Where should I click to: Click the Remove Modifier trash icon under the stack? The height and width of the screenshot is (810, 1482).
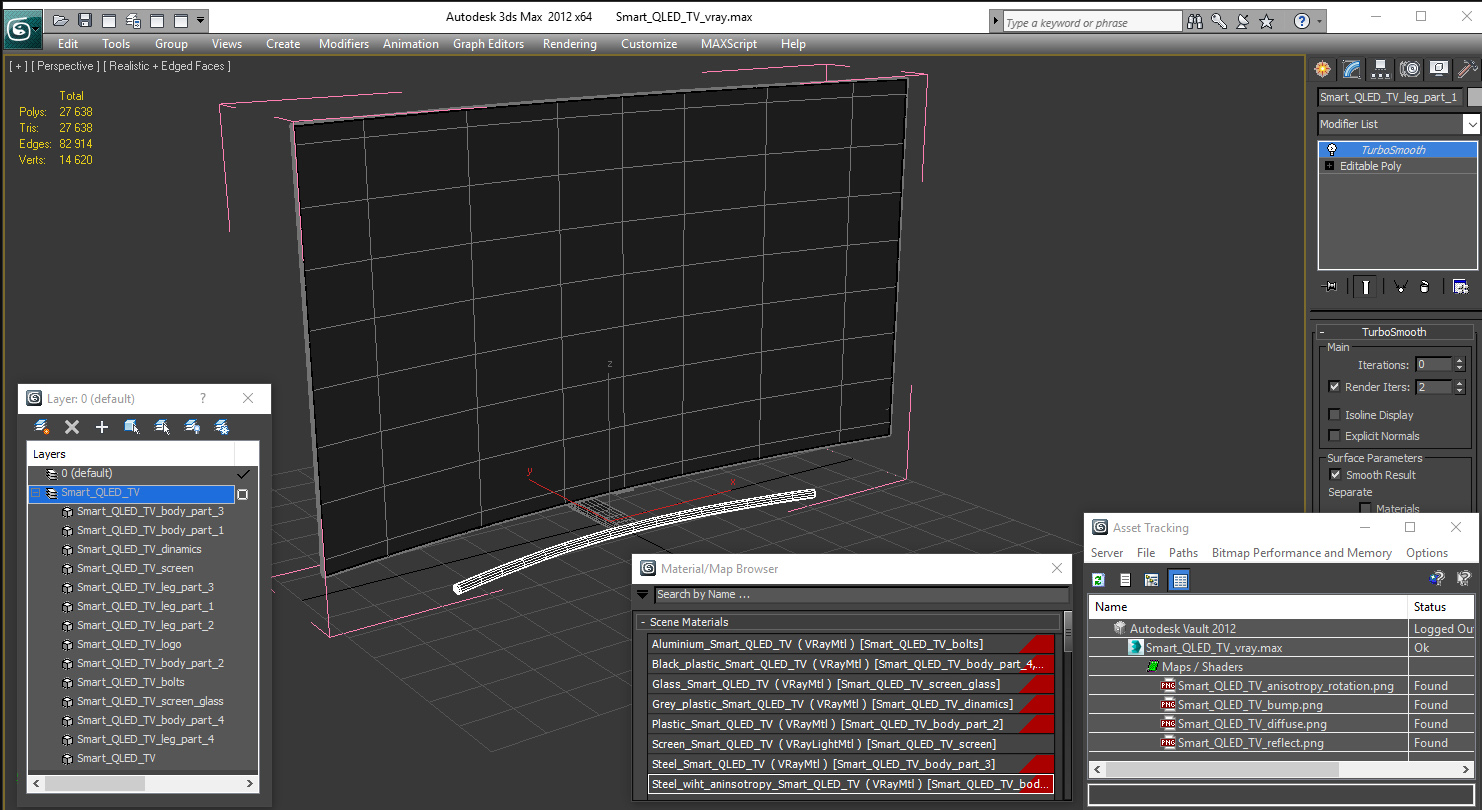click(x=1424, y=287)
